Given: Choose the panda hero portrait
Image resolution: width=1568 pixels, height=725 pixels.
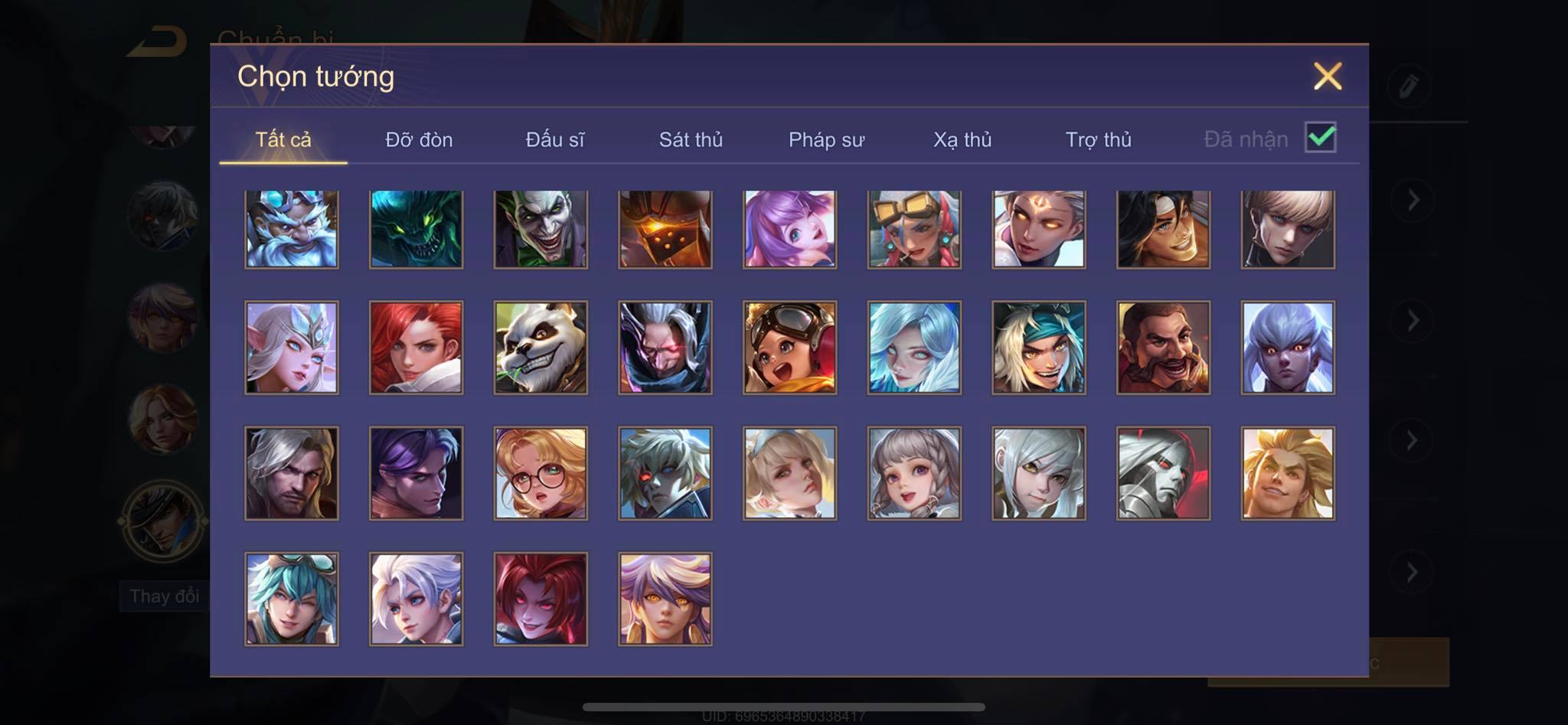Looking at the screenshot, I should 541,348.
